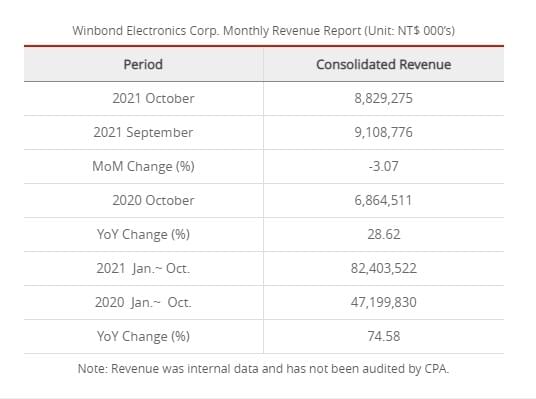The height and width of the screenshot is (399, 536).
Task: Select the 2020 Jan.~ Oct. row label
Action: point(143,303)
